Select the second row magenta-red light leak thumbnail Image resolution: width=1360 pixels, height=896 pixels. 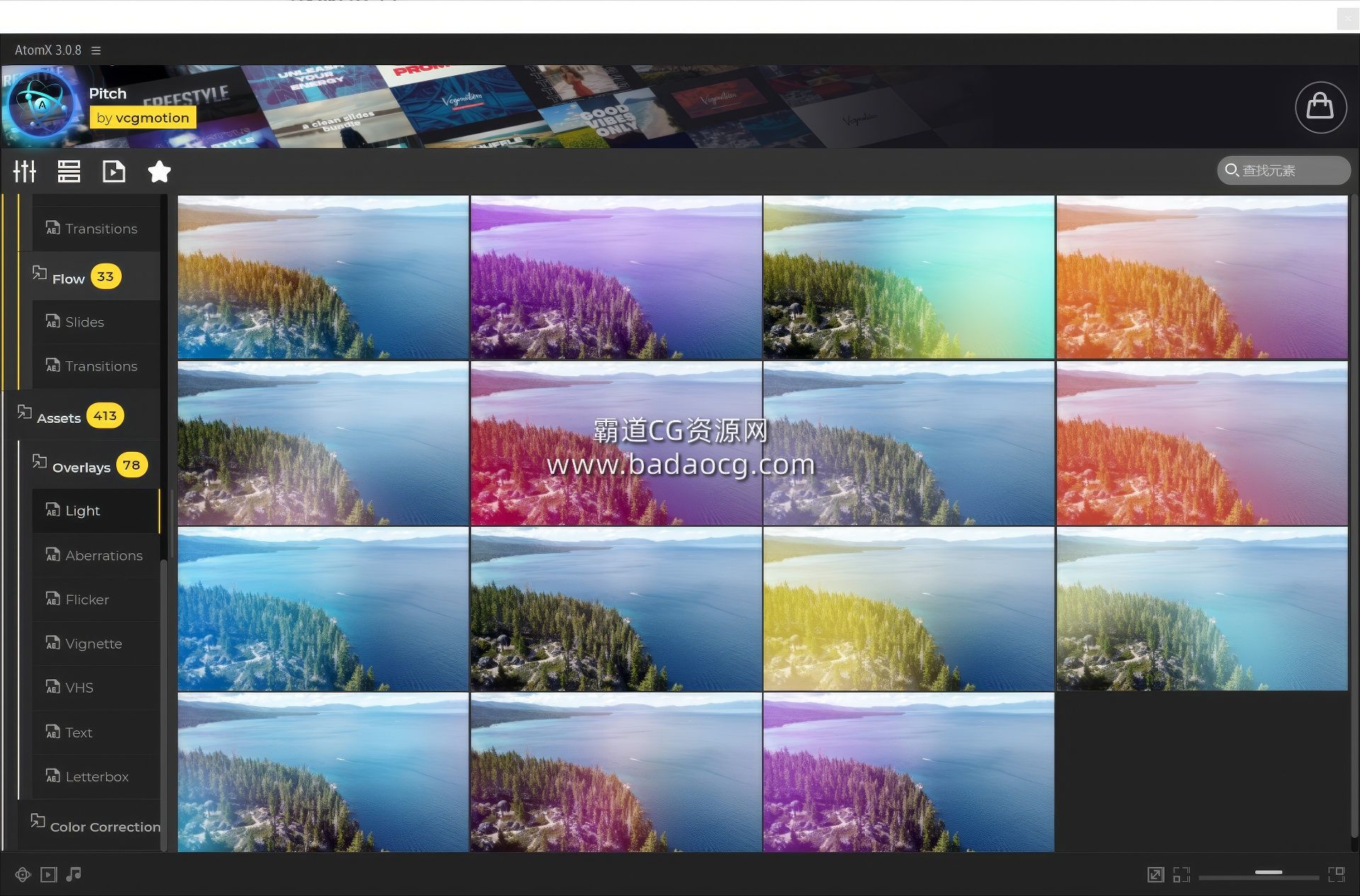616,443
